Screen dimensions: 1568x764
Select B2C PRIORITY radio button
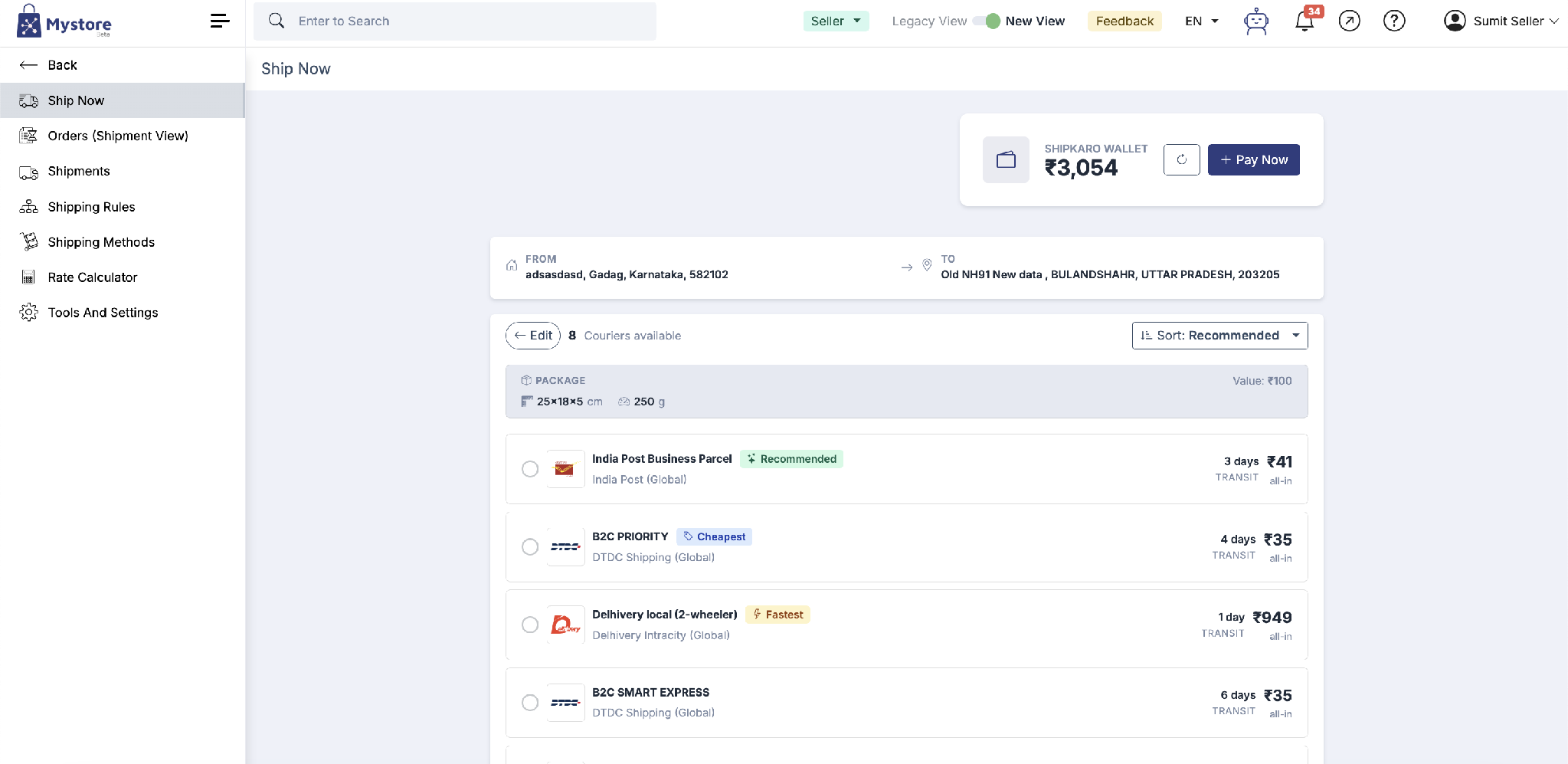click(x=530, y=547)
